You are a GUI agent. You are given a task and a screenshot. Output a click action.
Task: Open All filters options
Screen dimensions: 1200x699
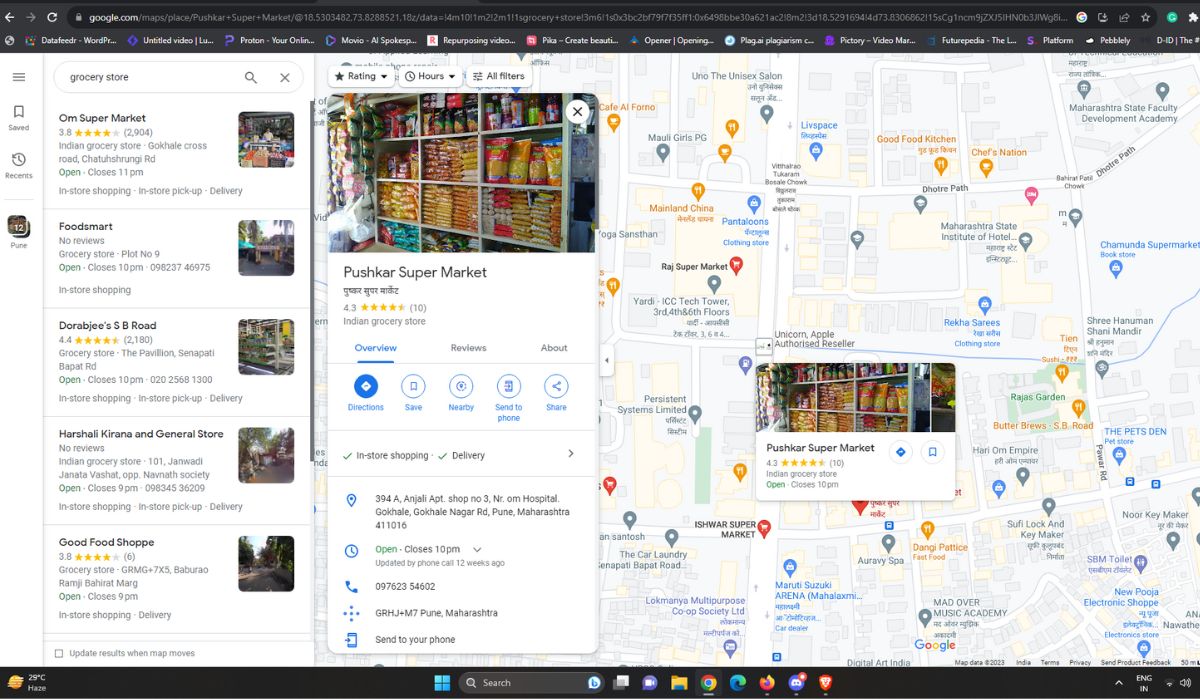pyautogui.click(x=499, y=75)
